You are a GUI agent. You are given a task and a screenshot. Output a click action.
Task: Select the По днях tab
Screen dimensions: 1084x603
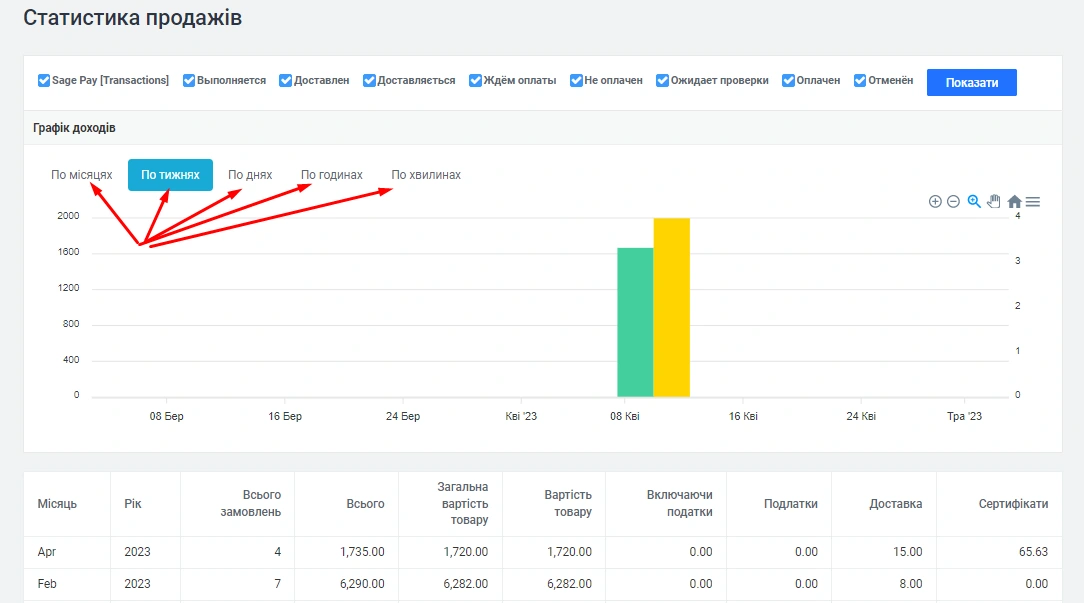click(x=250, y=175)
